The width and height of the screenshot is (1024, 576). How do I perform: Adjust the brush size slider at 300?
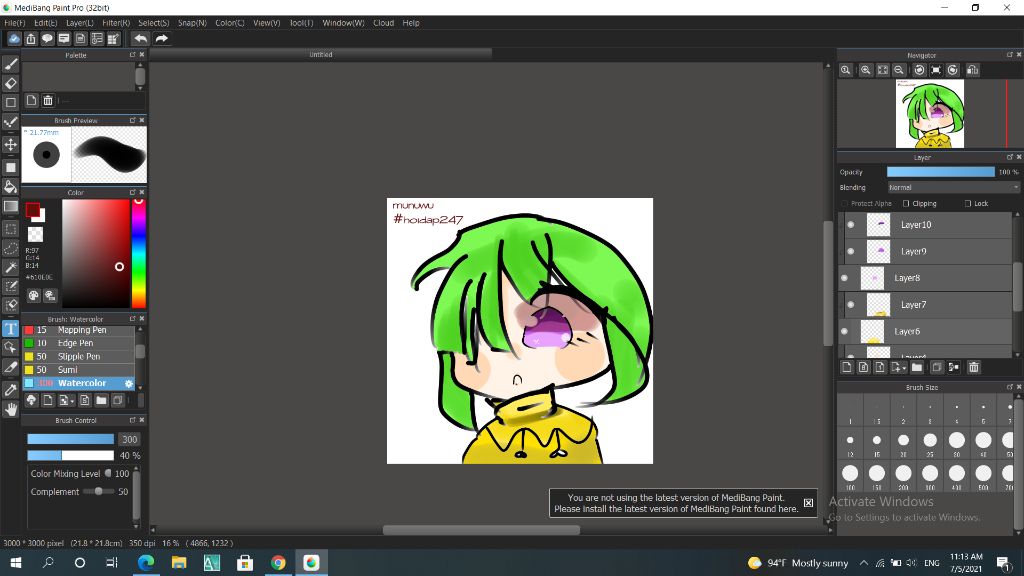tap(71, 439)
